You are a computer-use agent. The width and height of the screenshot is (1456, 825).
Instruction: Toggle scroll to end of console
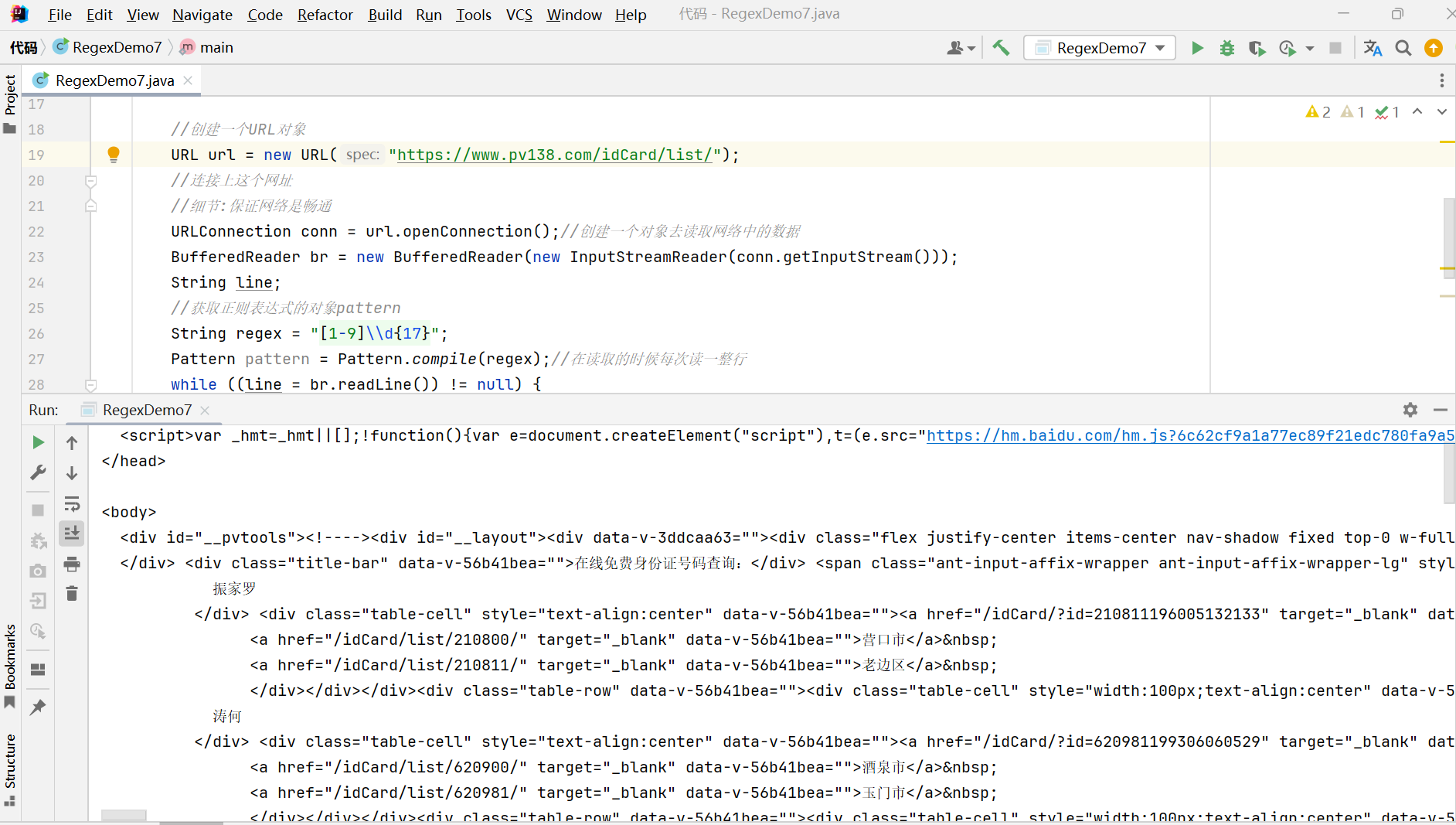[x=72, y=533]
